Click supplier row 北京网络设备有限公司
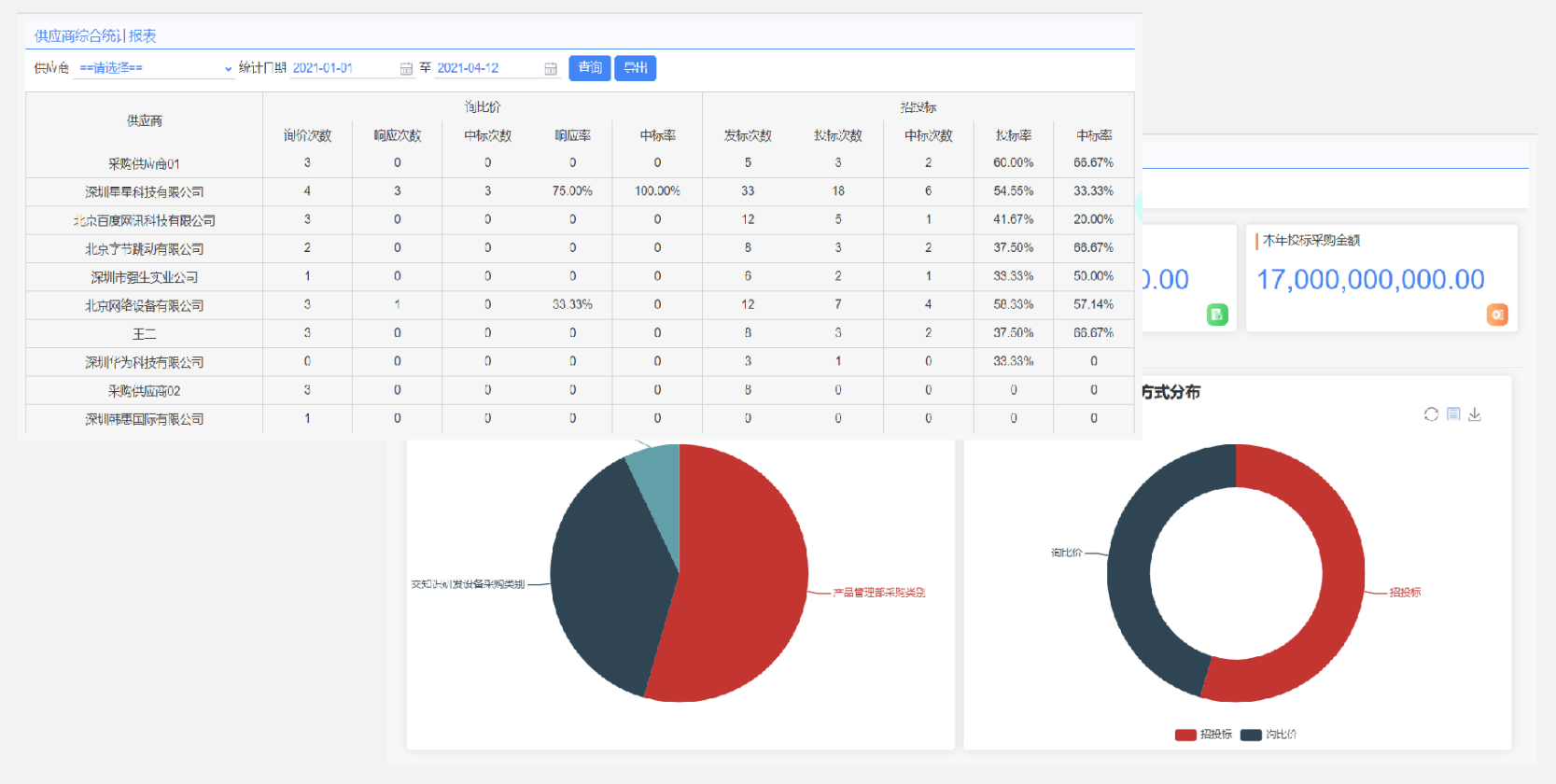The height and width of the screenshot is (784, 1556). [x=144, y=305]
